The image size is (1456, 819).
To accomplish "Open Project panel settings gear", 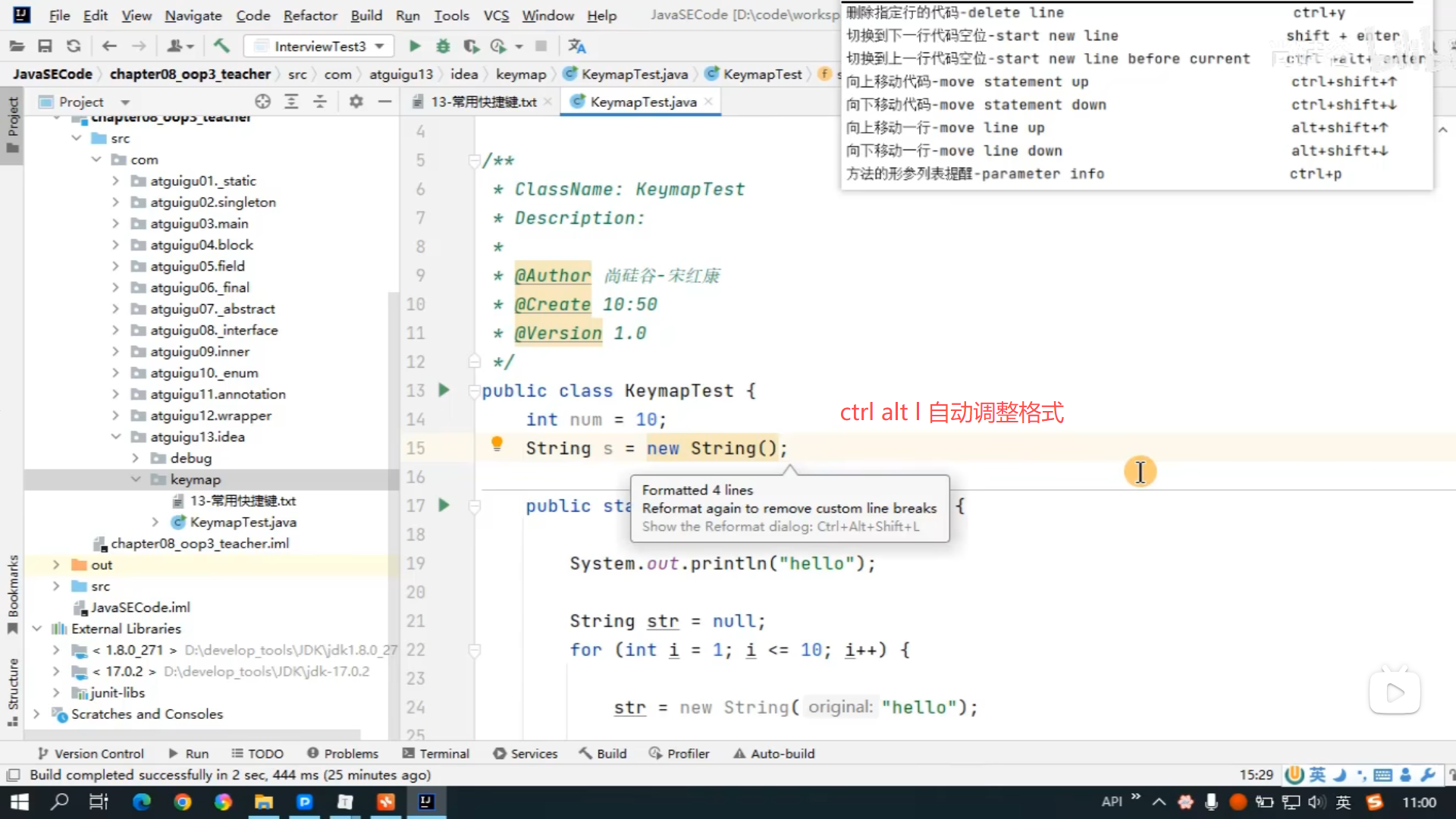I will [x=356, y=102].
